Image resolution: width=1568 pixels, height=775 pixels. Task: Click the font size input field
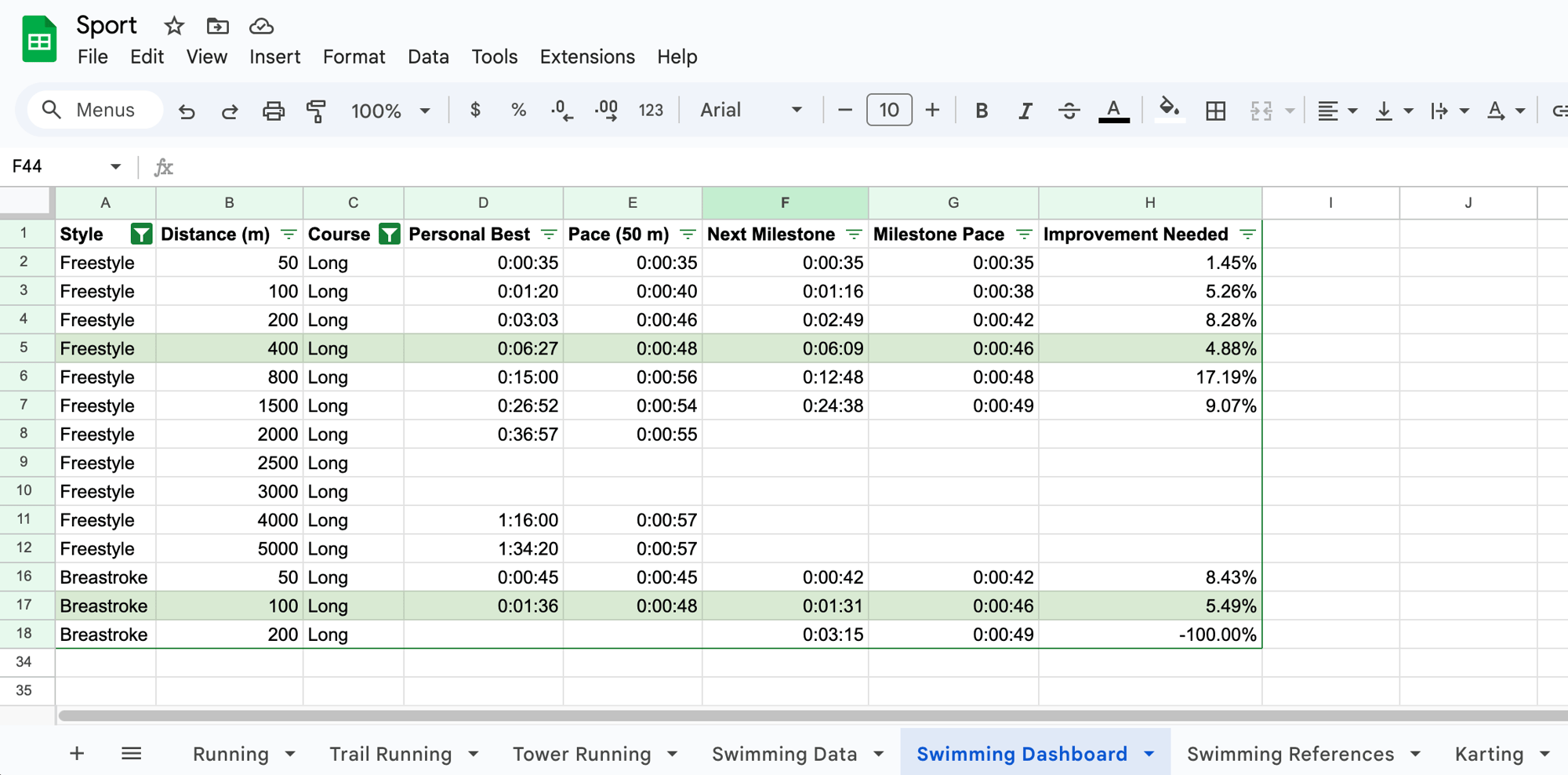pos(889,111)
